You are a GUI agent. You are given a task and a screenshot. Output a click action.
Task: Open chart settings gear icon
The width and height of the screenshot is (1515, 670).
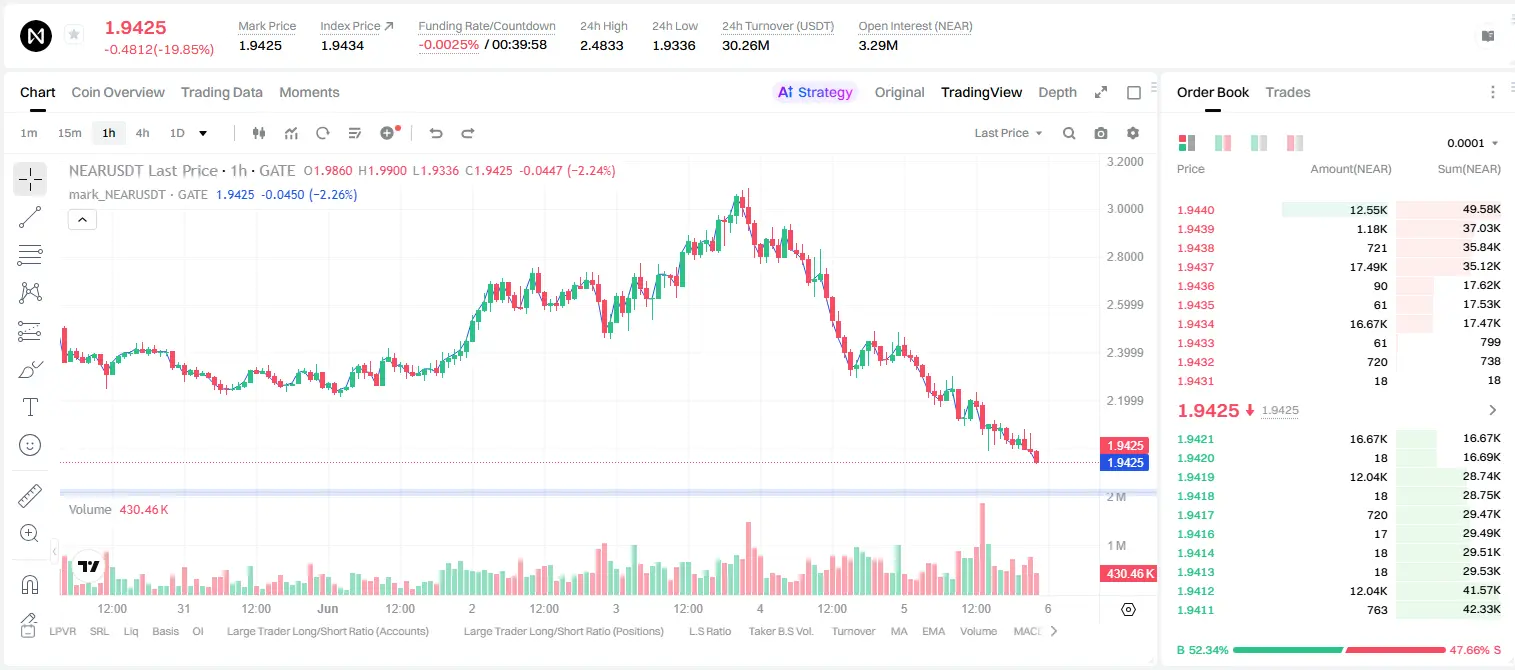pyautogui.click(x=1133, y=133)
